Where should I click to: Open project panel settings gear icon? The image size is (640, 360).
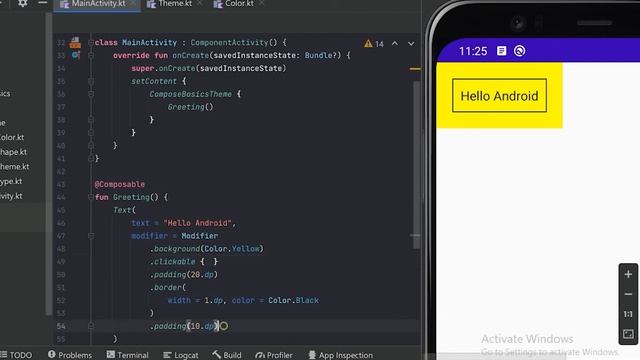point(22,3)
